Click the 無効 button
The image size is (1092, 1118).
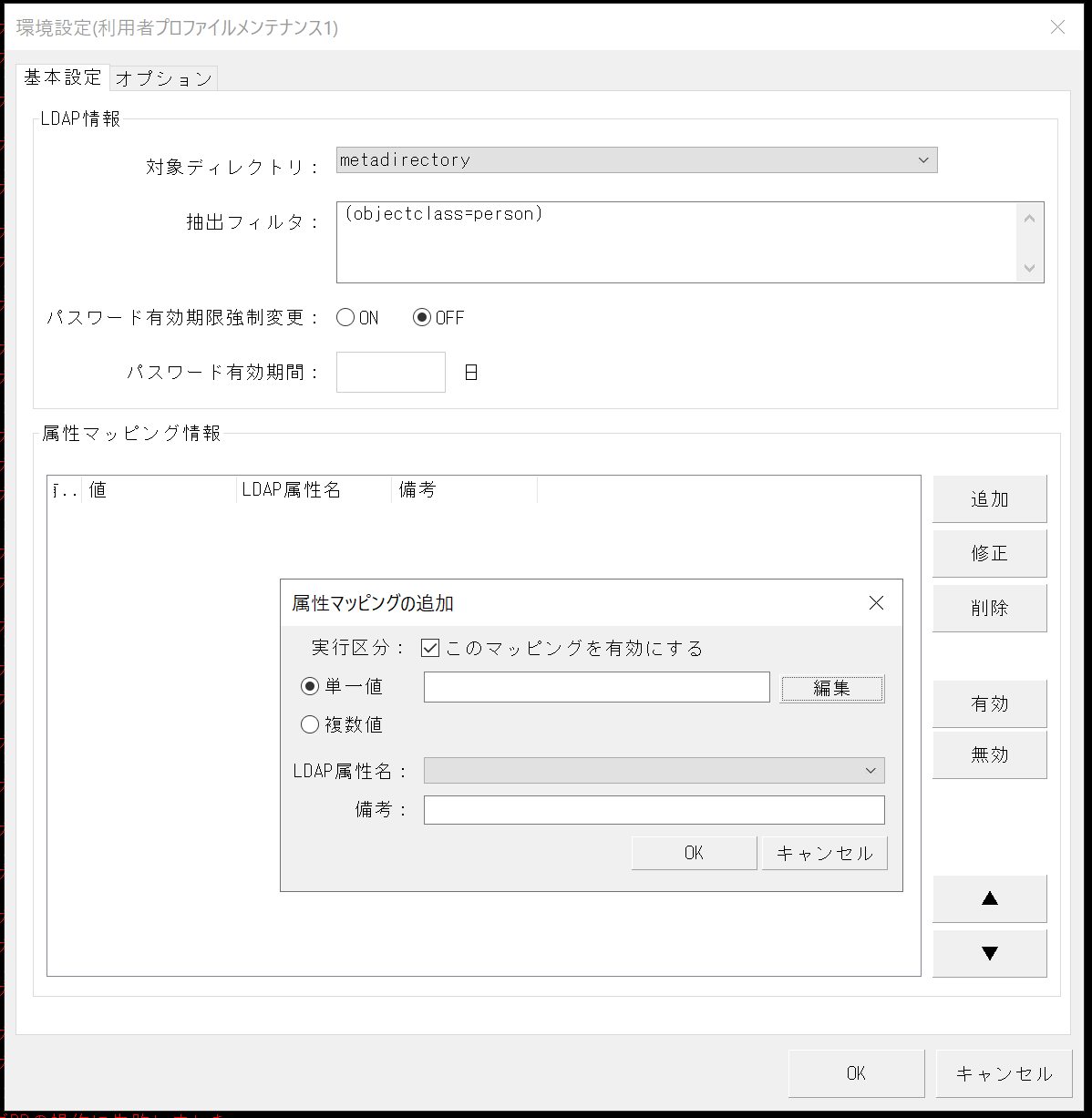(x=989, y=754)
